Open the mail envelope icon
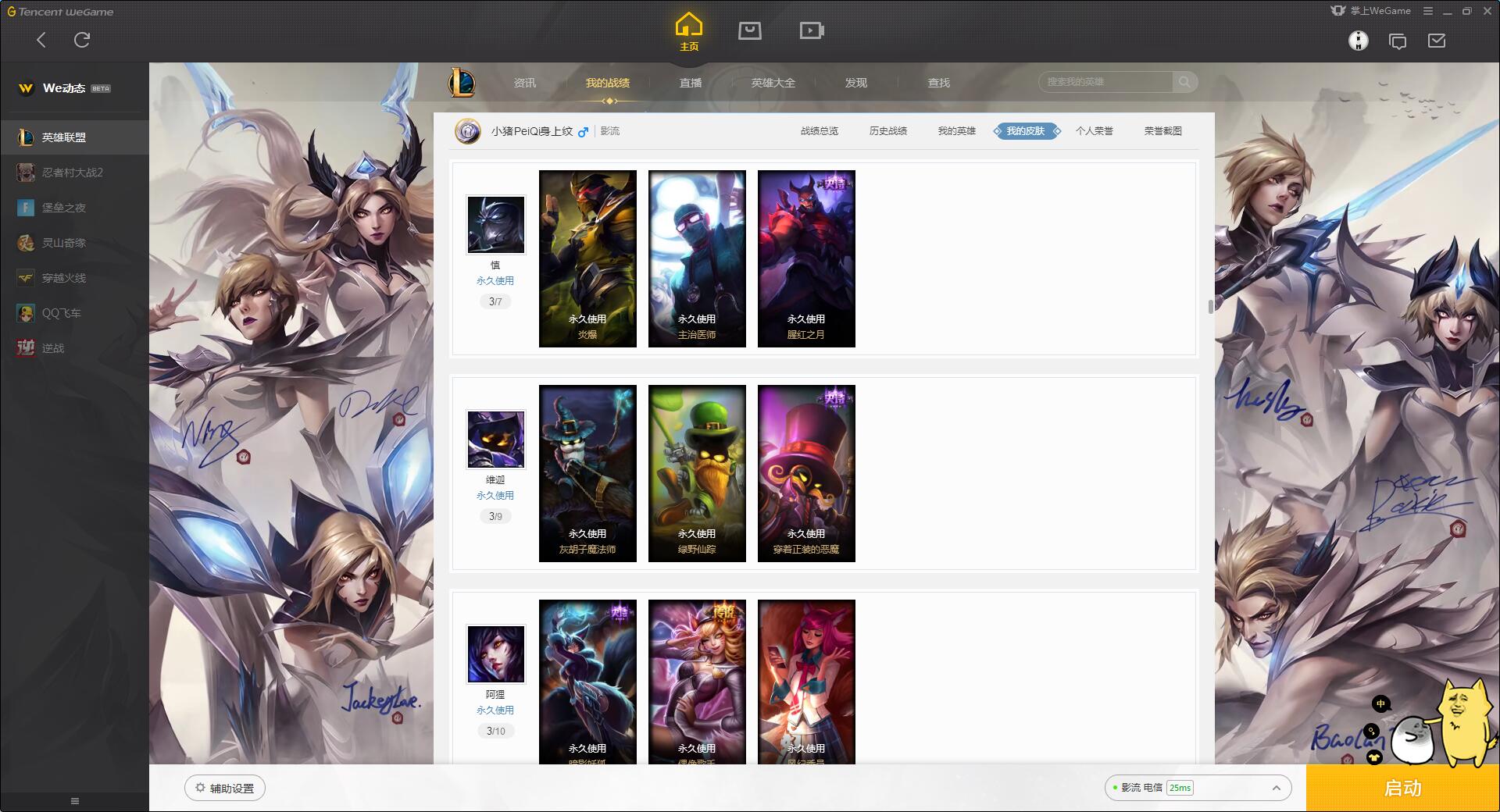The image size is (1500, 812). coord(1437,40)
